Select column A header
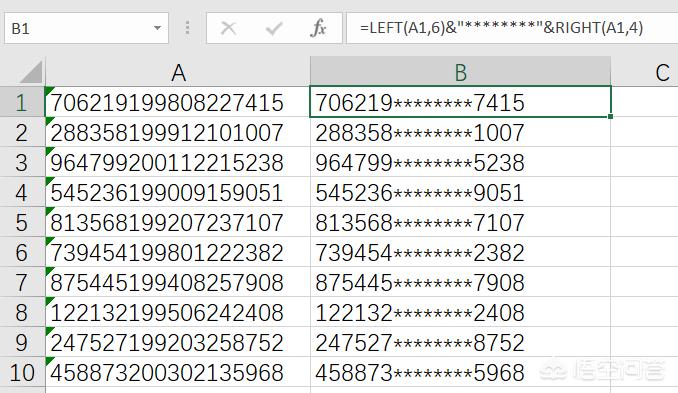The width and height of the screenshot is (678, 393). coord(178,72)
